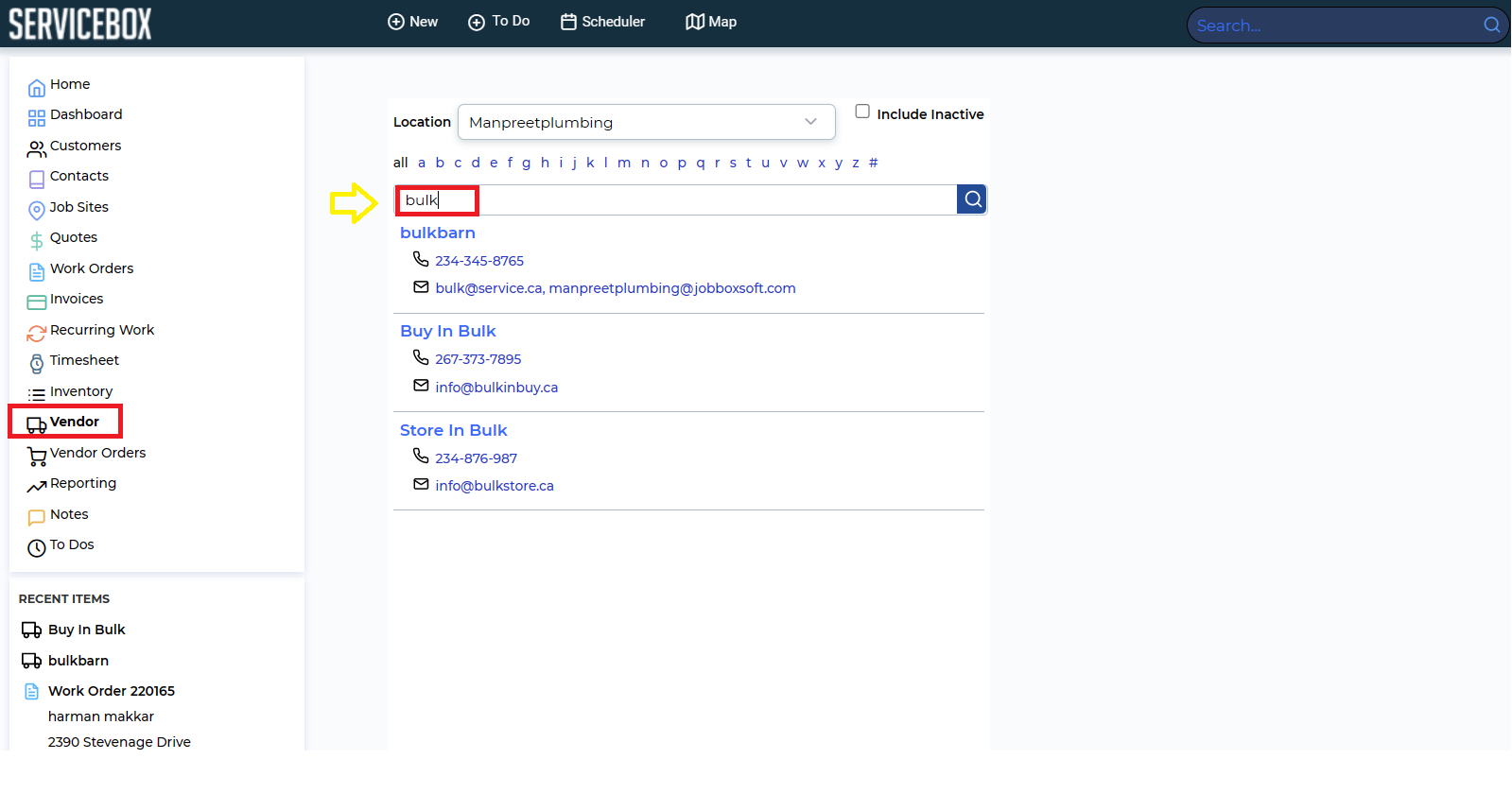Open To Do from the top bar
This screenshot has height=794, width=1512.
click(498, 22)
